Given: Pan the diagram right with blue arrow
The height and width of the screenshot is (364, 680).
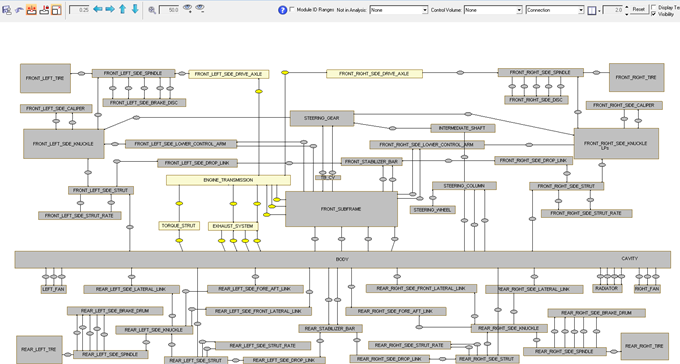Looking at the screenshot, I should [110, 9].
